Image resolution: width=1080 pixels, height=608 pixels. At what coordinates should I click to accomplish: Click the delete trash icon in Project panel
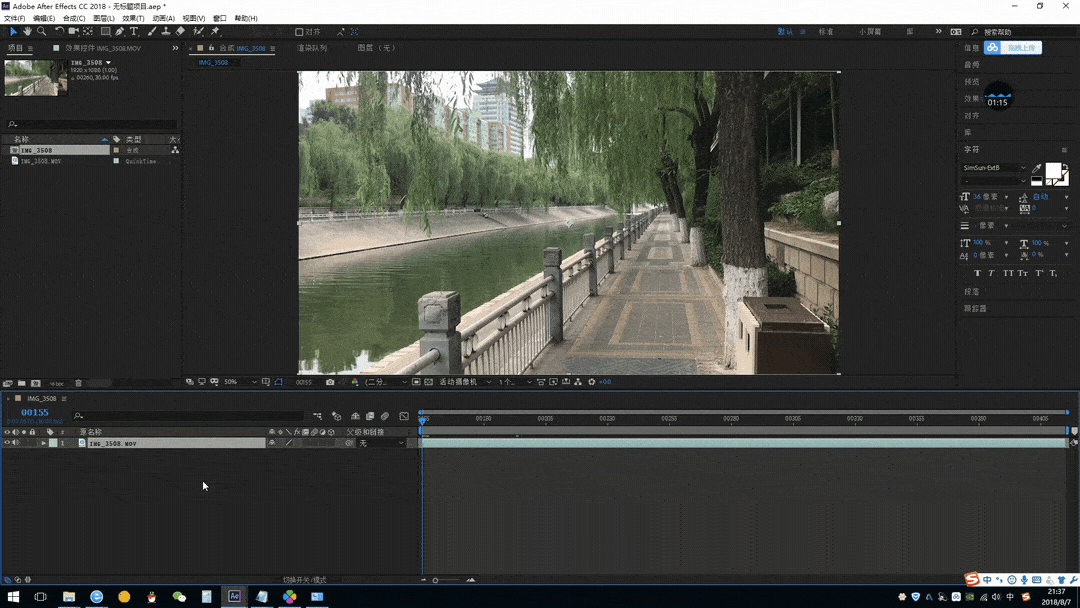pyautogui.click(x=78, y=384)
